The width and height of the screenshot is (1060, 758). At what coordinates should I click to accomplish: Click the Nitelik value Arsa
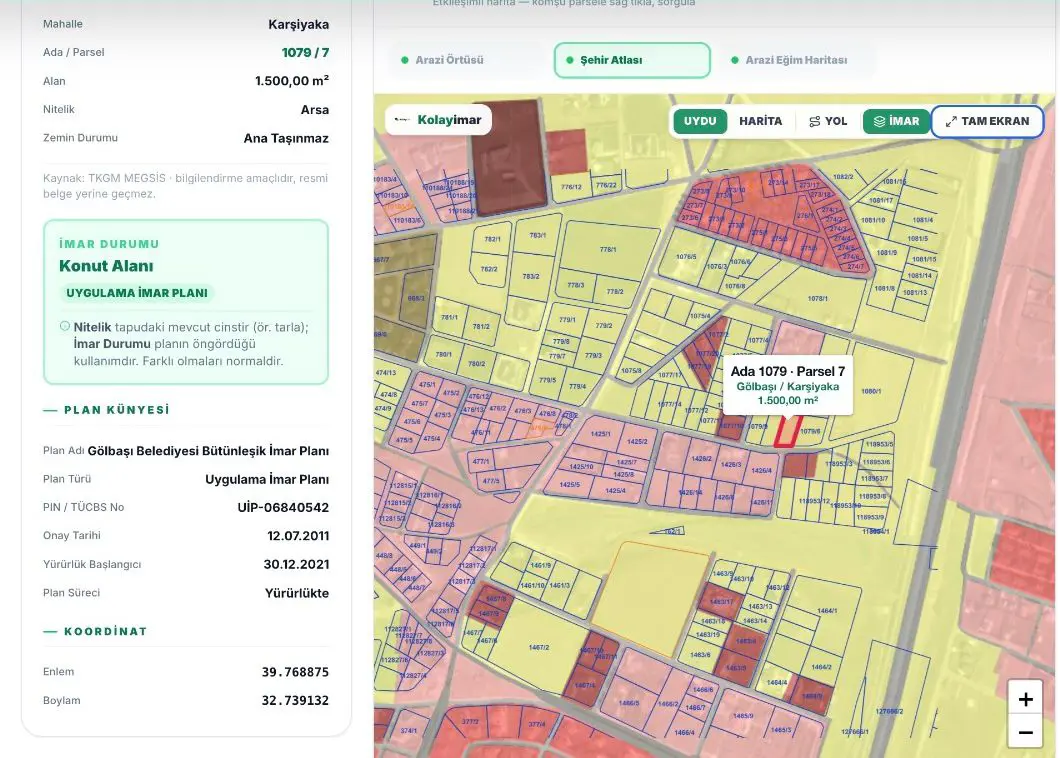(x=314, y=110)
